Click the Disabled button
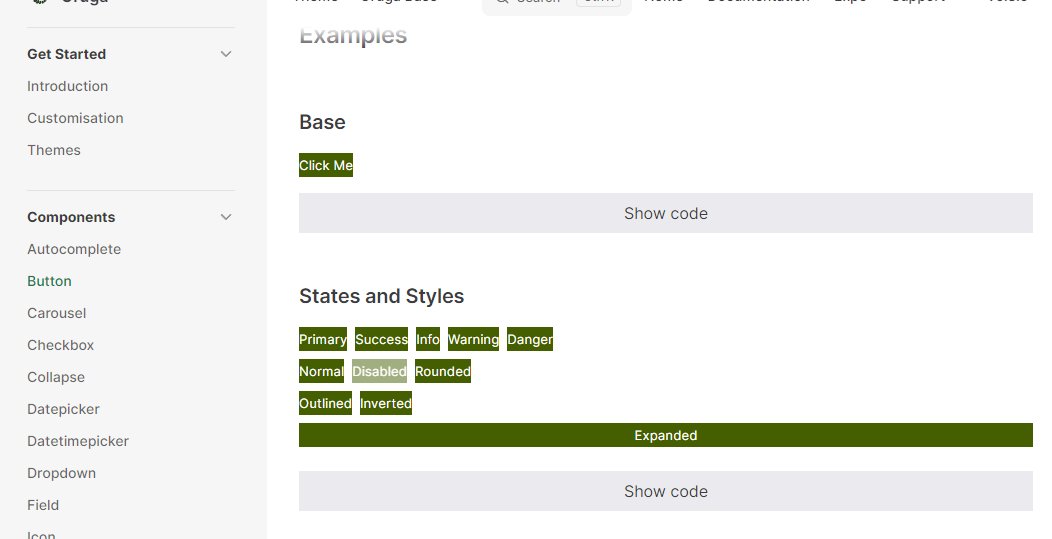This screenshot has height=539, width=1052. 379,371
